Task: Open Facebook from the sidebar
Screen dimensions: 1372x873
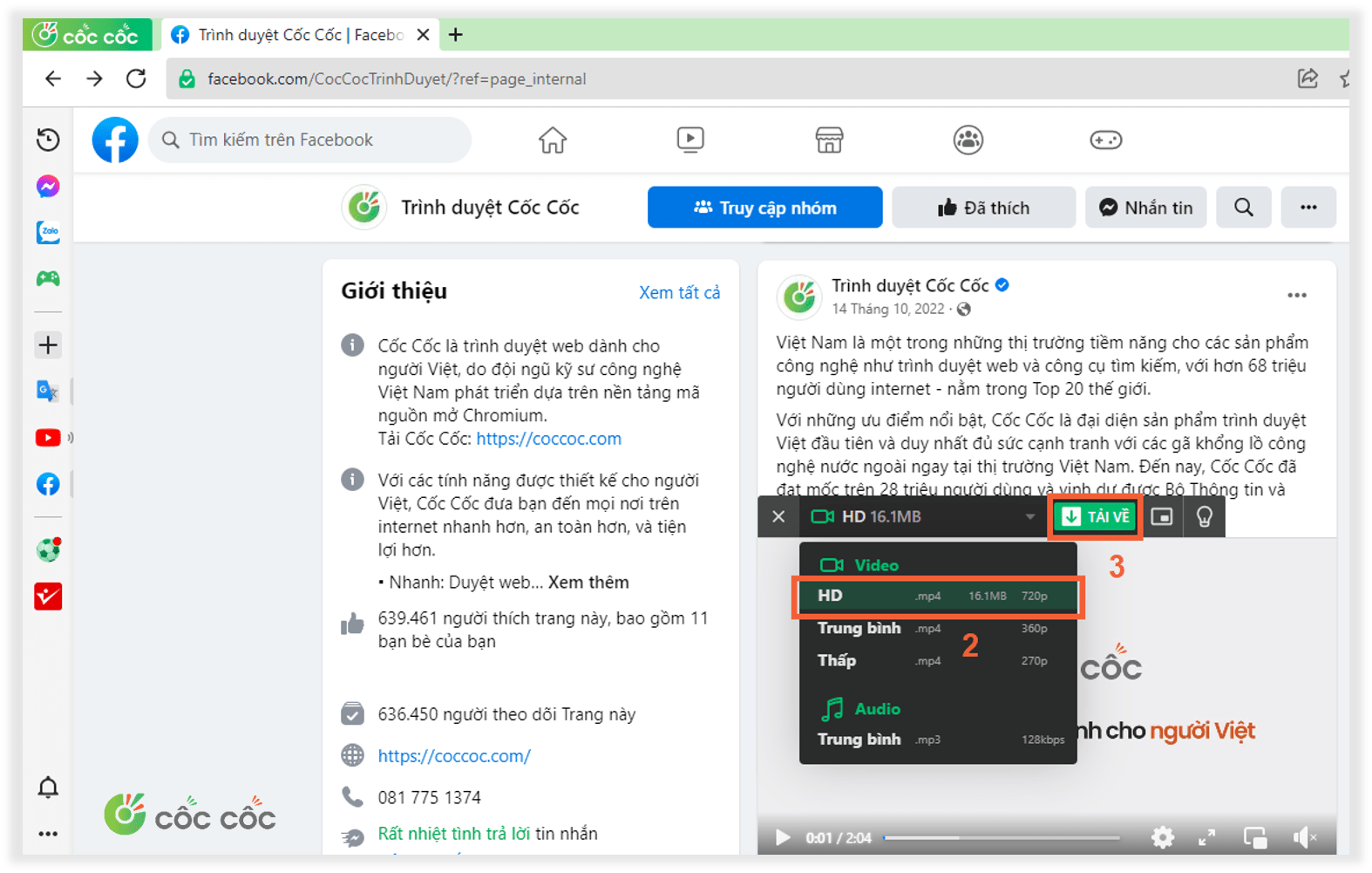Action: pos(48,484)
